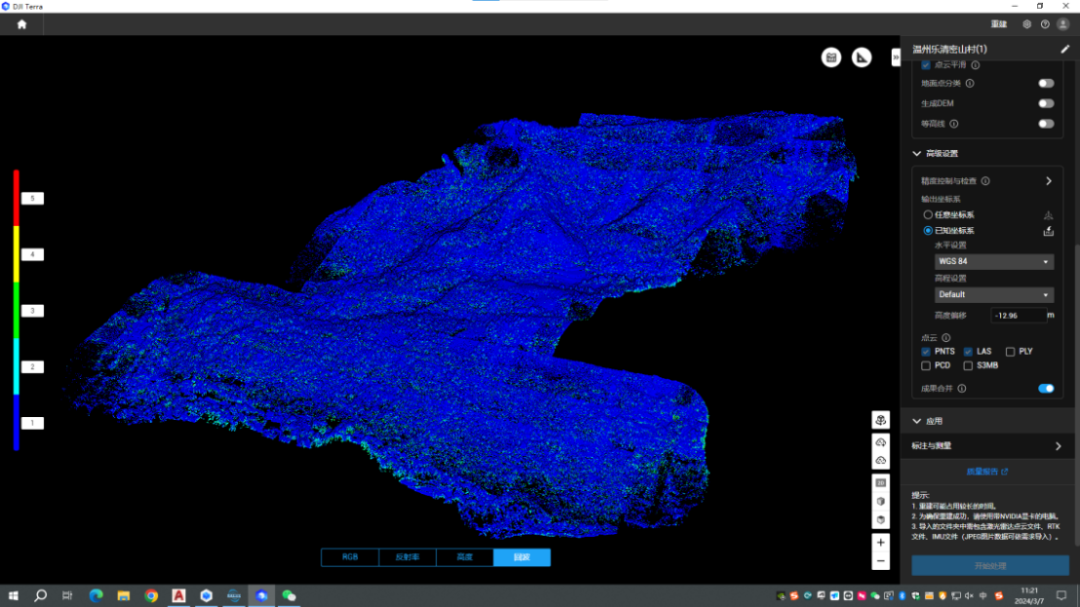Image resolution: width=1080 pixels, height=607 pixels.
Task: Collapse the 高级设置 section
Action: (916, 154)
